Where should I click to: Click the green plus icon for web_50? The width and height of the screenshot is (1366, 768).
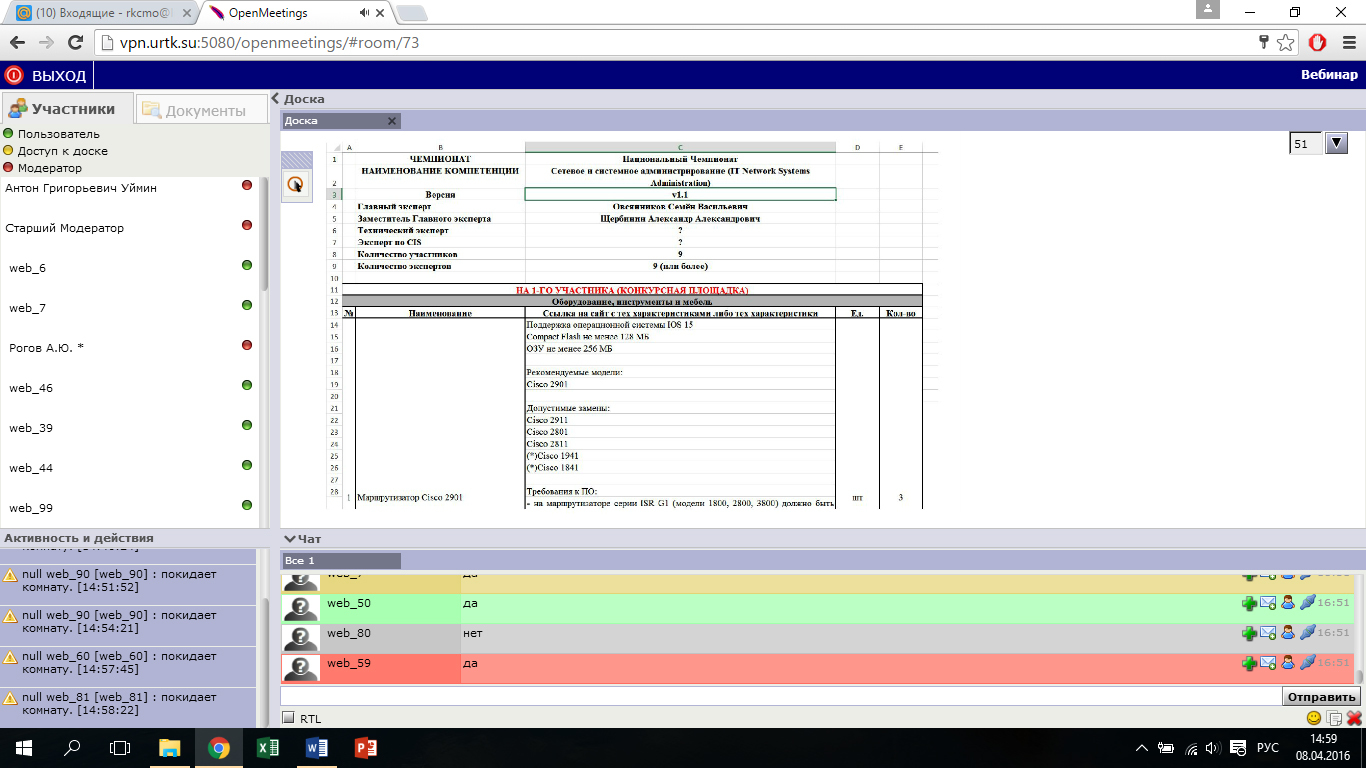click(x=1249, y=603)
